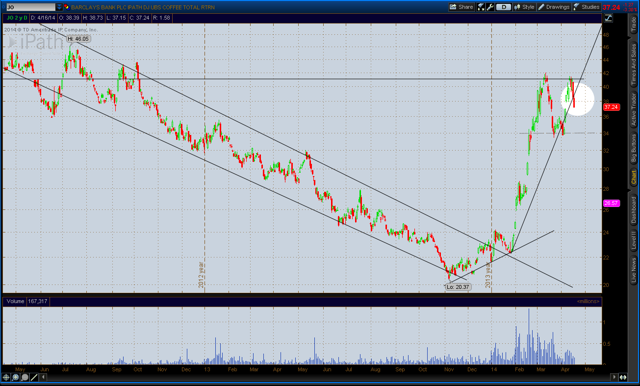Screen dimensions: 640x386
Task: Open the Active Trader side tab
Action: point(633,109)
